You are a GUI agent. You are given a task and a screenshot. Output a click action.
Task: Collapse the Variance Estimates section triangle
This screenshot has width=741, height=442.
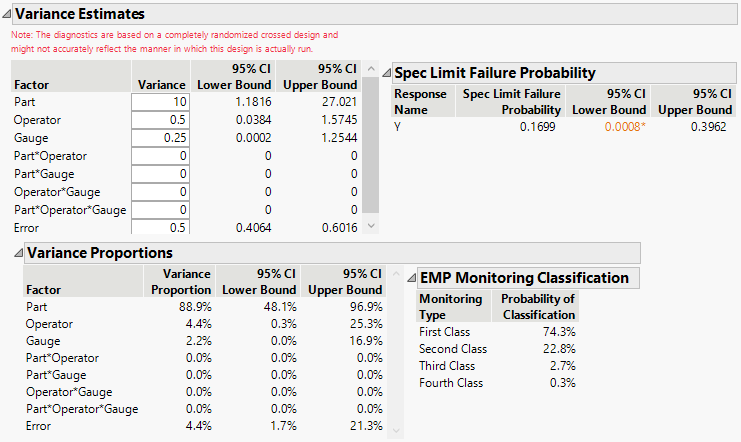click(7, 15)
